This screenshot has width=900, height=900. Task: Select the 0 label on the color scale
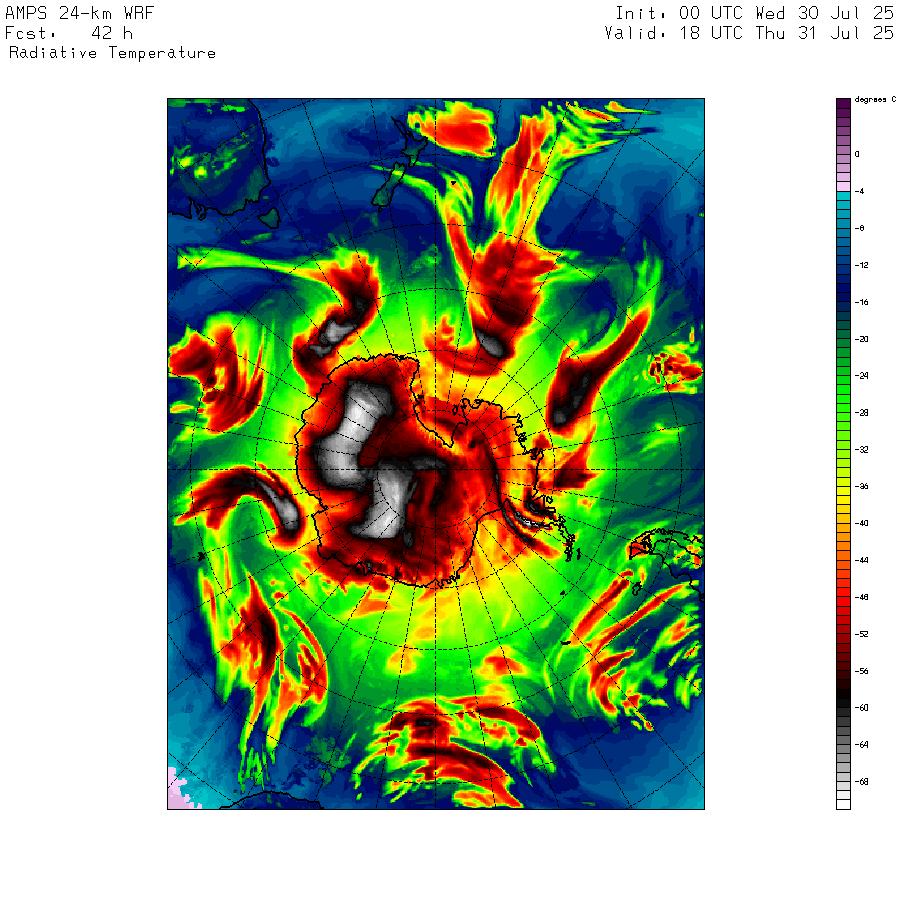pos(857,154)
